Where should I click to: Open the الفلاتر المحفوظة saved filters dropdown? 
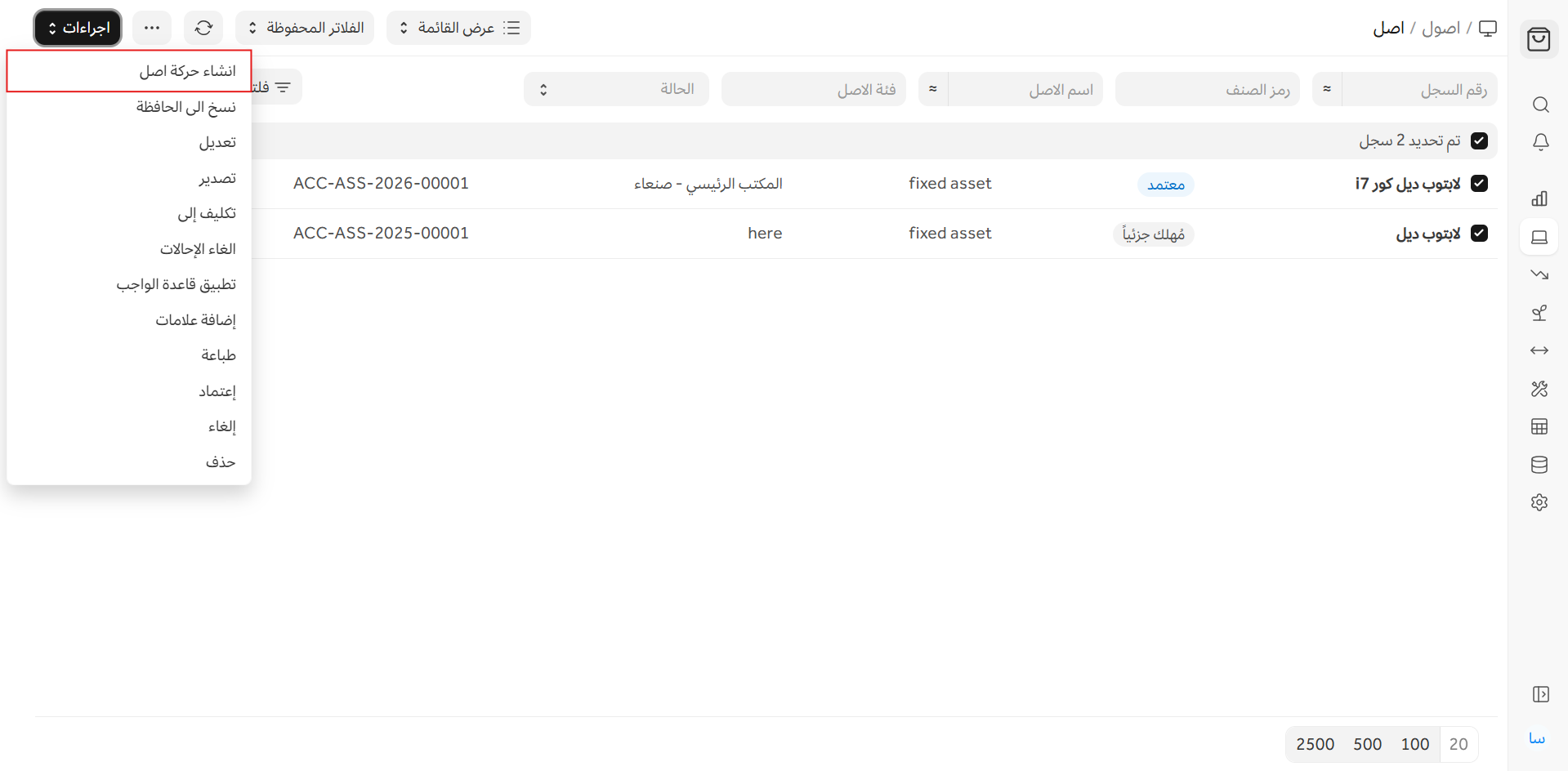(x=305, y=28)
